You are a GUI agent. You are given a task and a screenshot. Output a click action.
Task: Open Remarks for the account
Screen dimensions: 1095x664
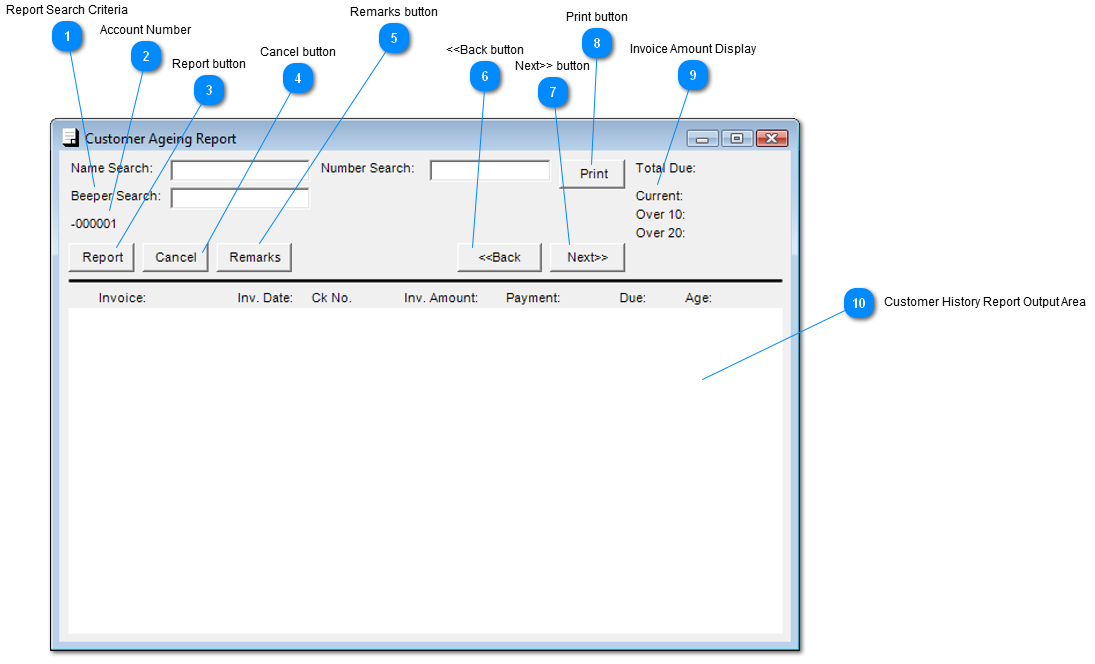point(254,257)
